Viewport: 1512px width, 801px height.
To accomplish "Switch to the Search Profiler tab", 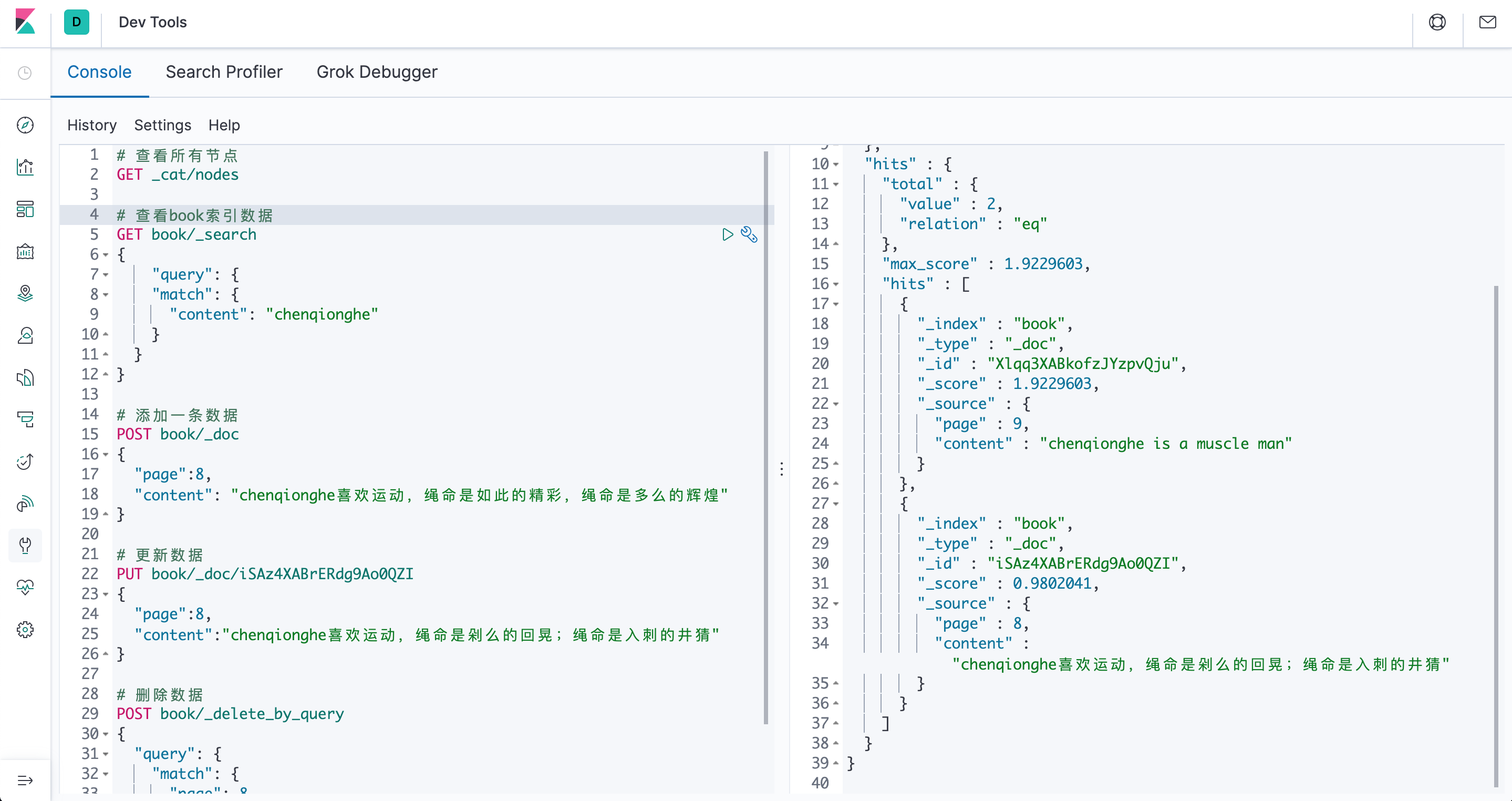I will point(224,71).
